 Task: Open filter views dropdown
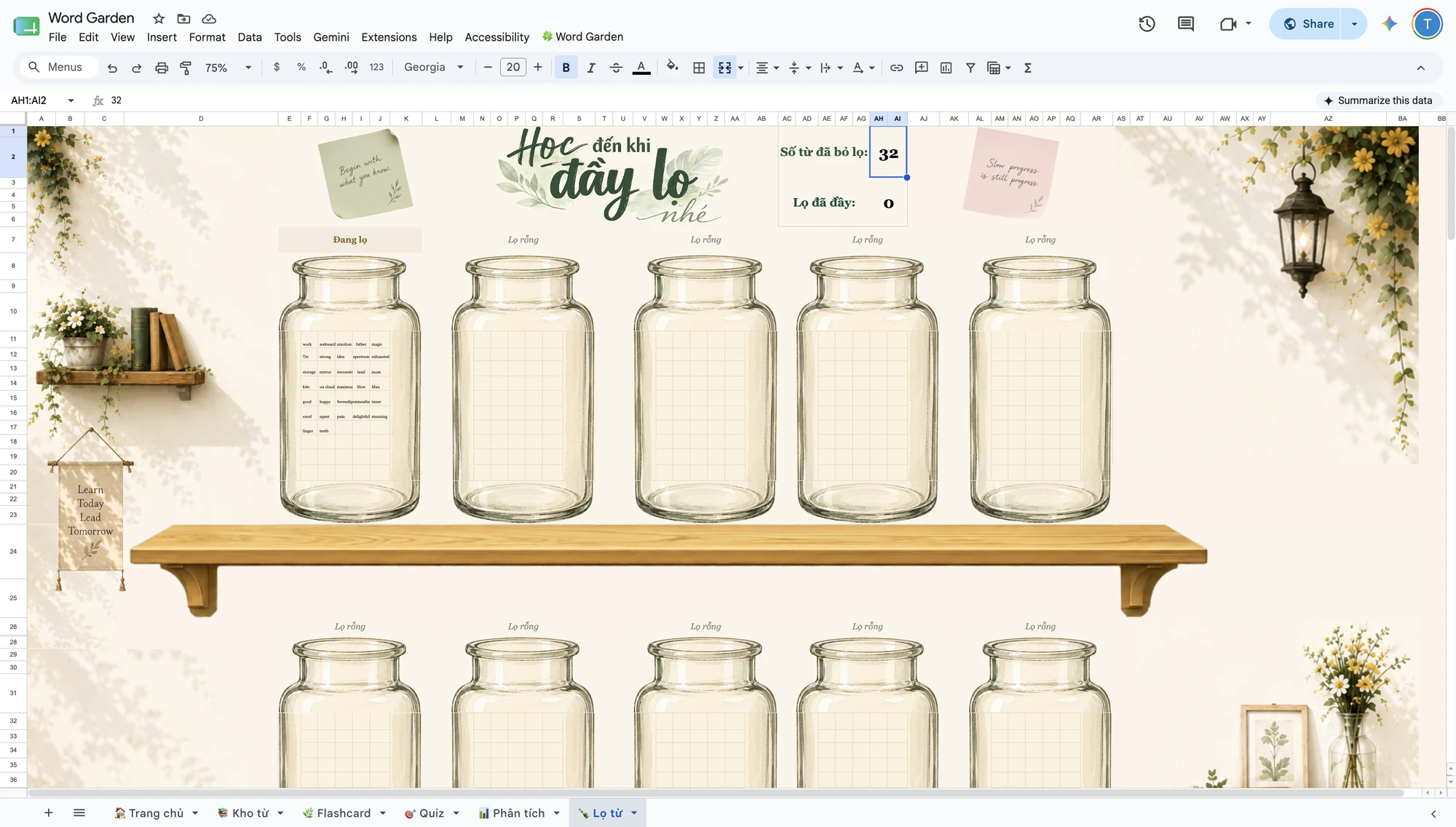pos(999,68)
